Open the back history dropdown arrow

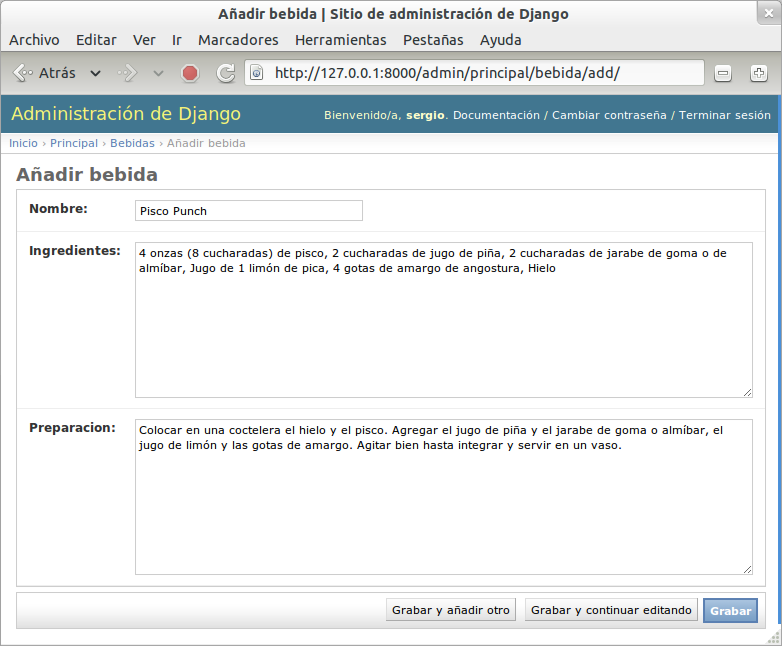tap(95, 73)
